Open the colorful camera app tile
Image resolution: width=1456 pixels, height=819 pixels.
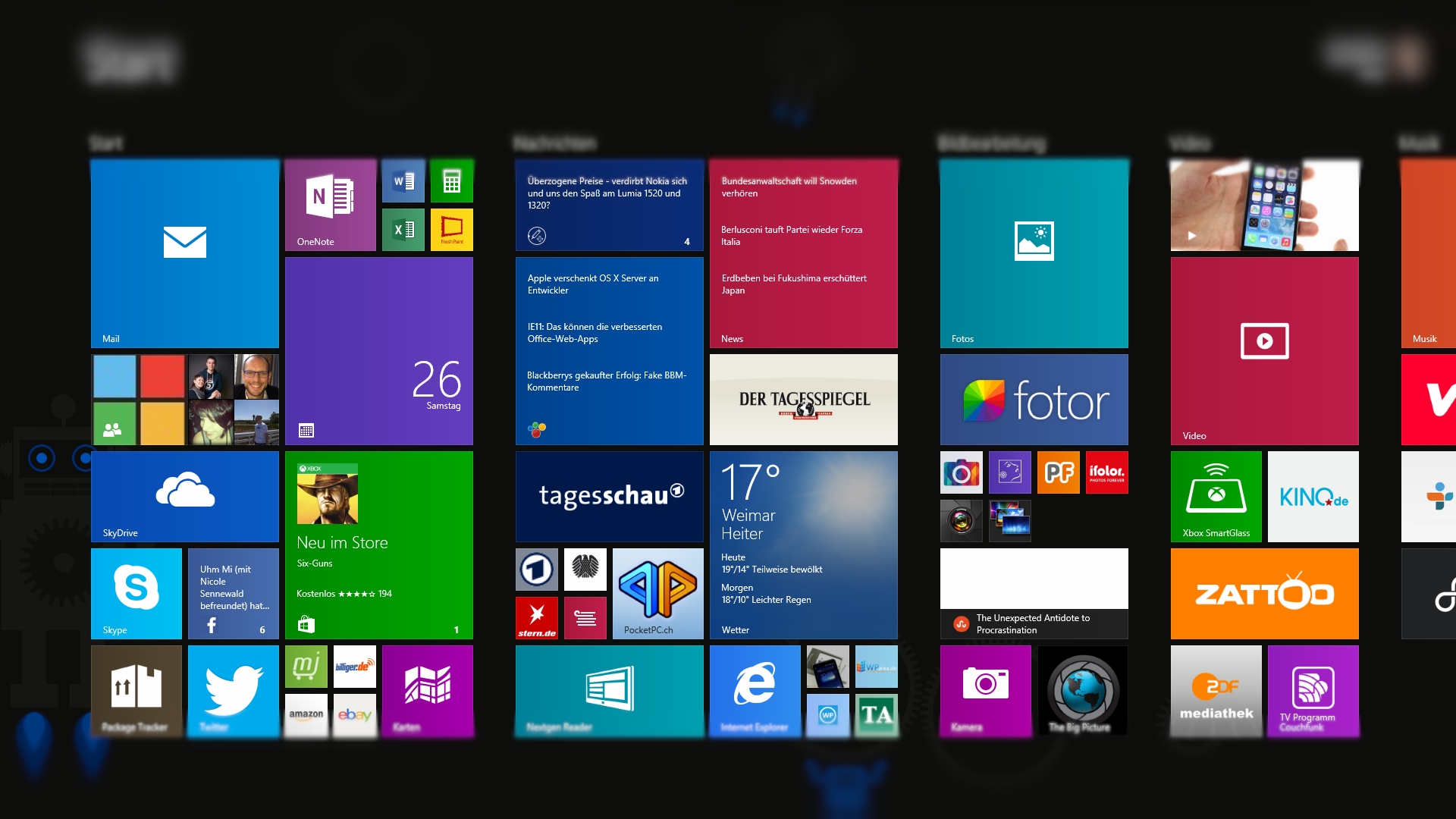coord(962,472)
